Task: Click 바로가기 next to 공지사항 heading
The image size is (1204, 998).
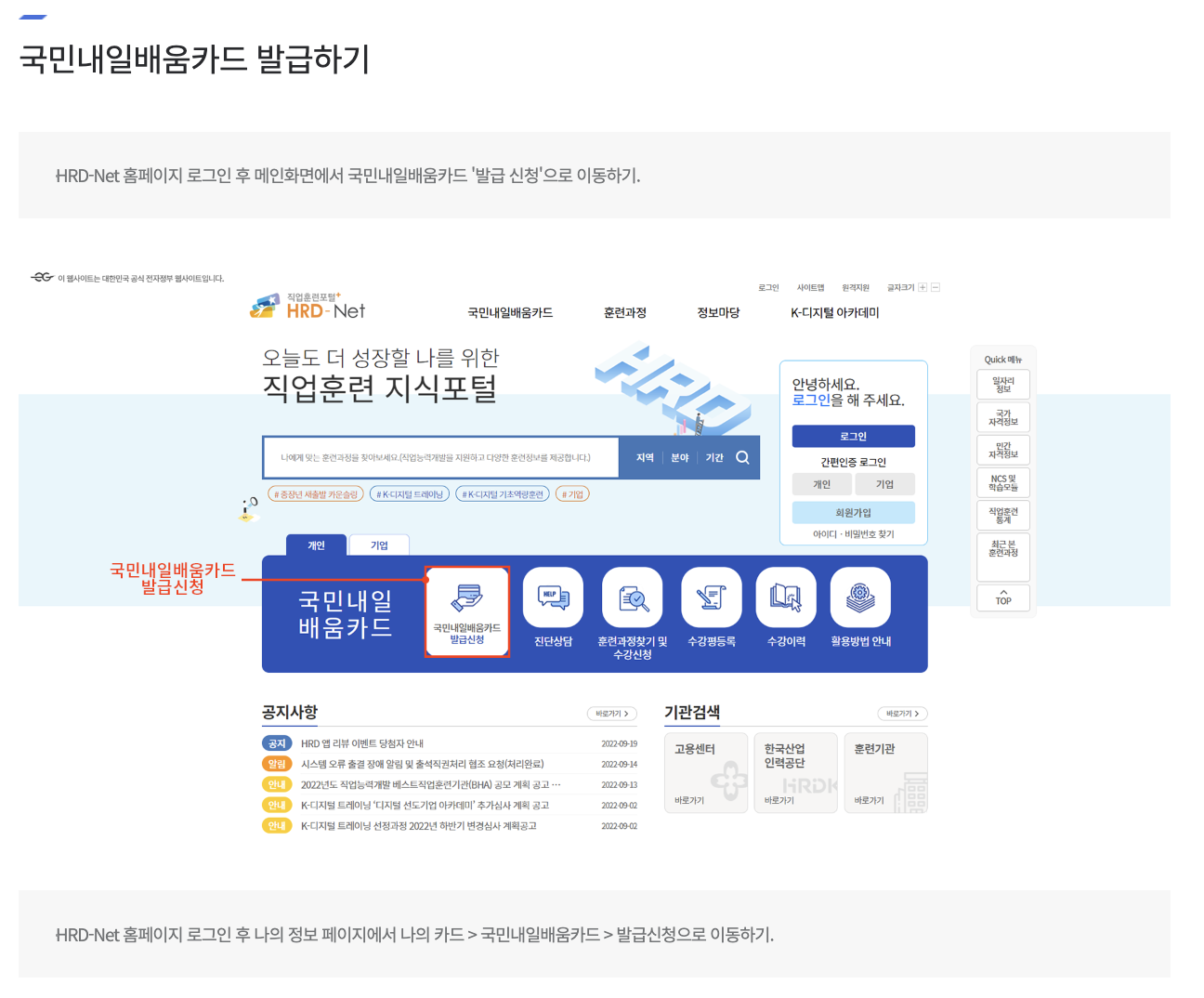Action: 612,714
